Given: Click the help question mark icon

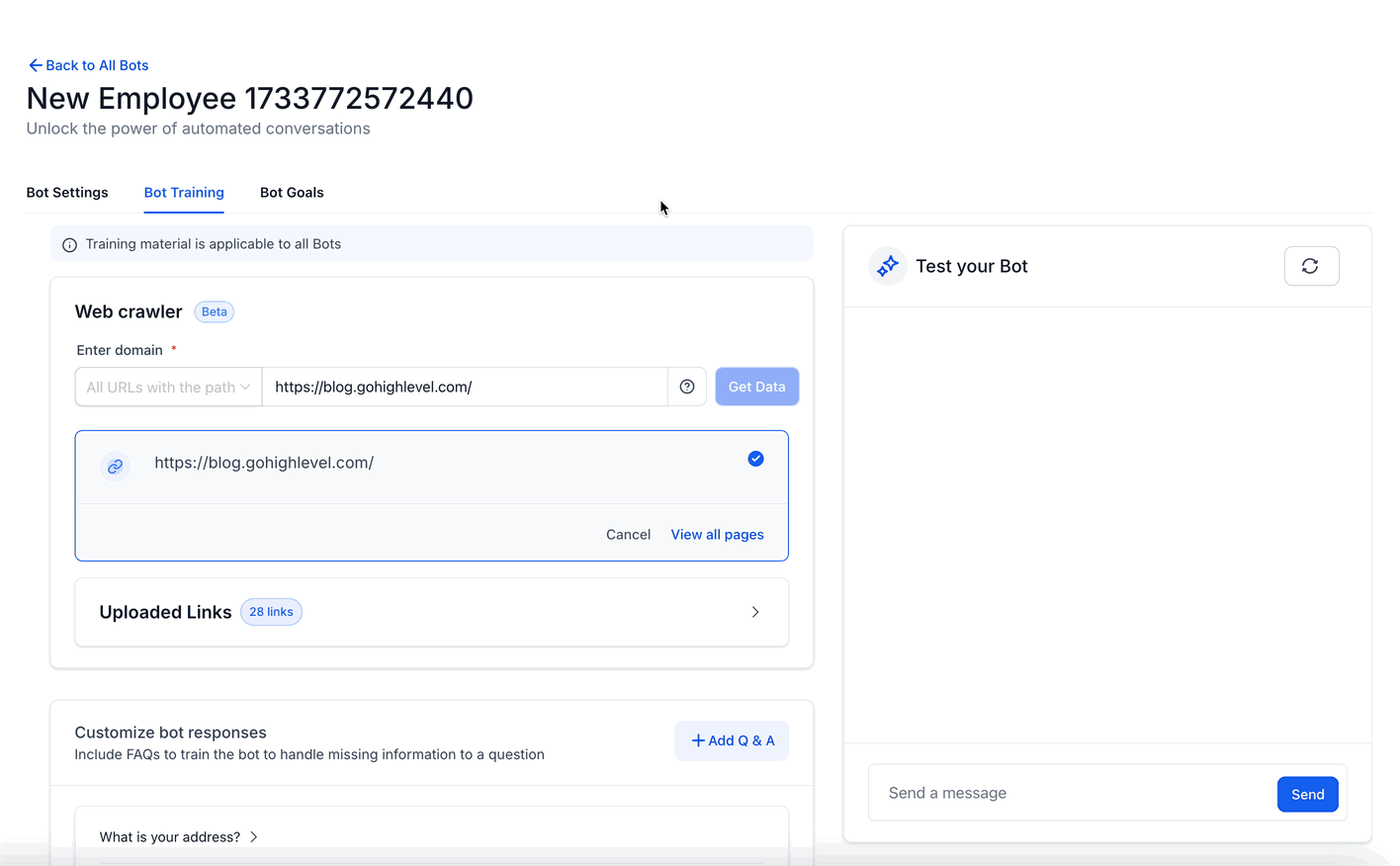Looking at the screenshot, I should tap(687, 387).
